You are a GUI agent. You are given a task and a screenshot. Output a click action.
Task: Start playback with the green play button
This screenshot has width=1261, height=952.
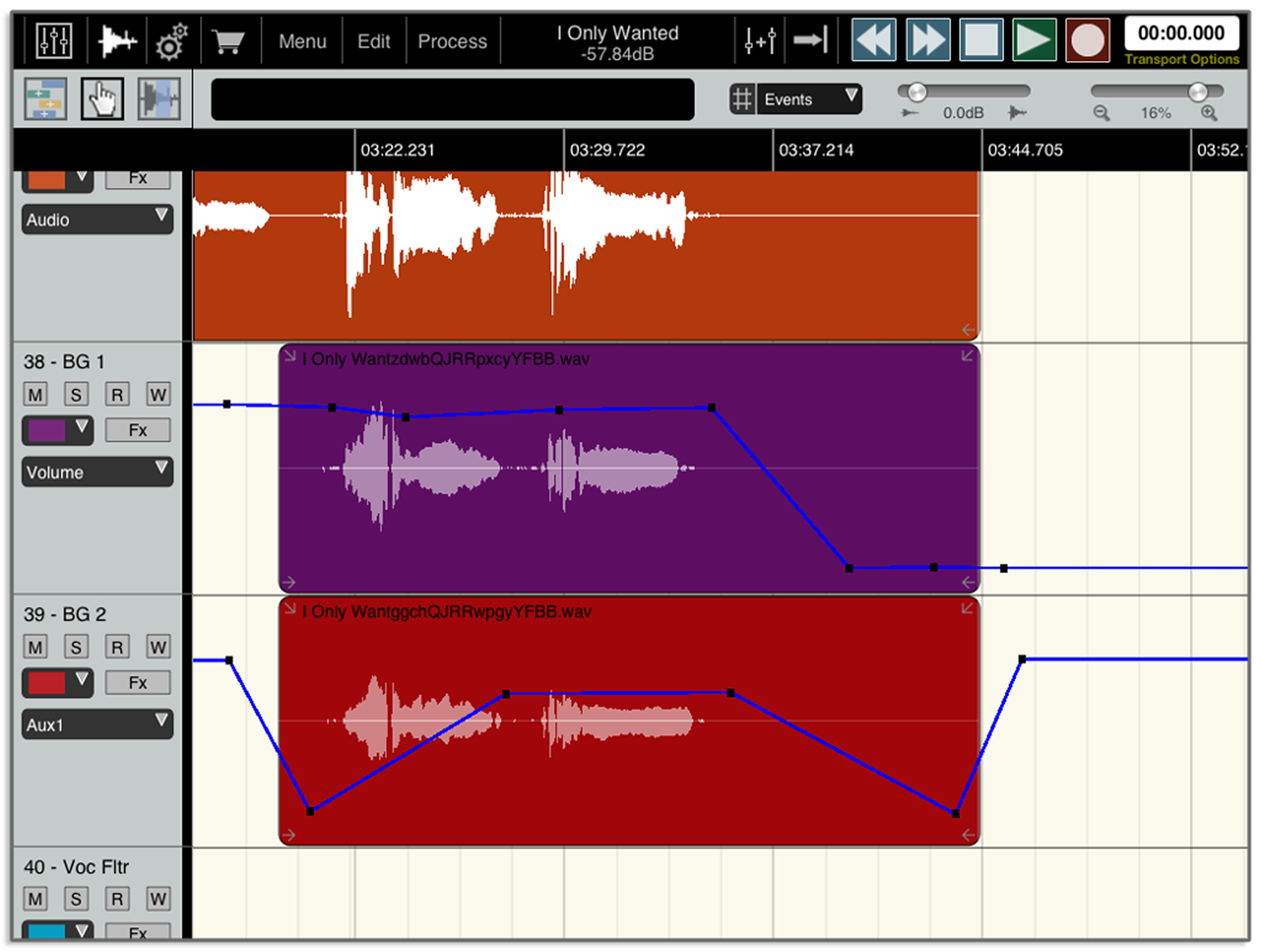pos(1034,41)
